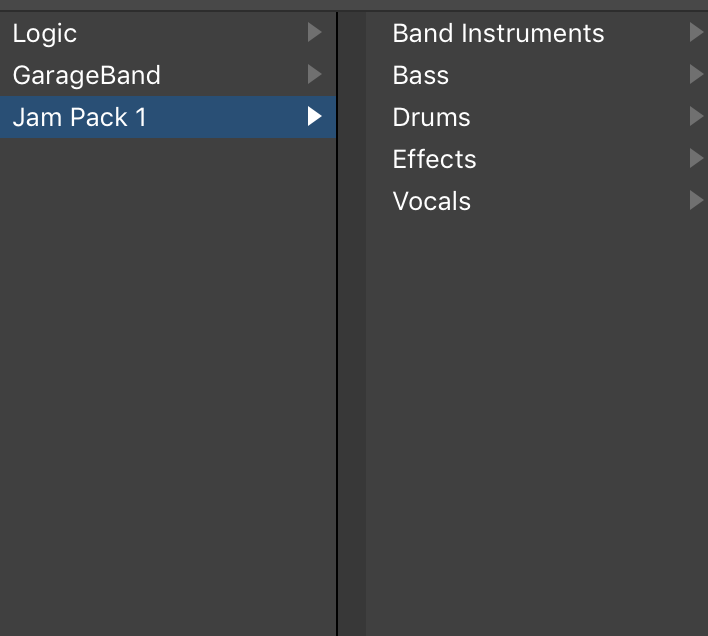Viewport: 708px width, 636px height.
Task: Click the disclosure triangle beside GarageBand
Action: tap(314, 75)
